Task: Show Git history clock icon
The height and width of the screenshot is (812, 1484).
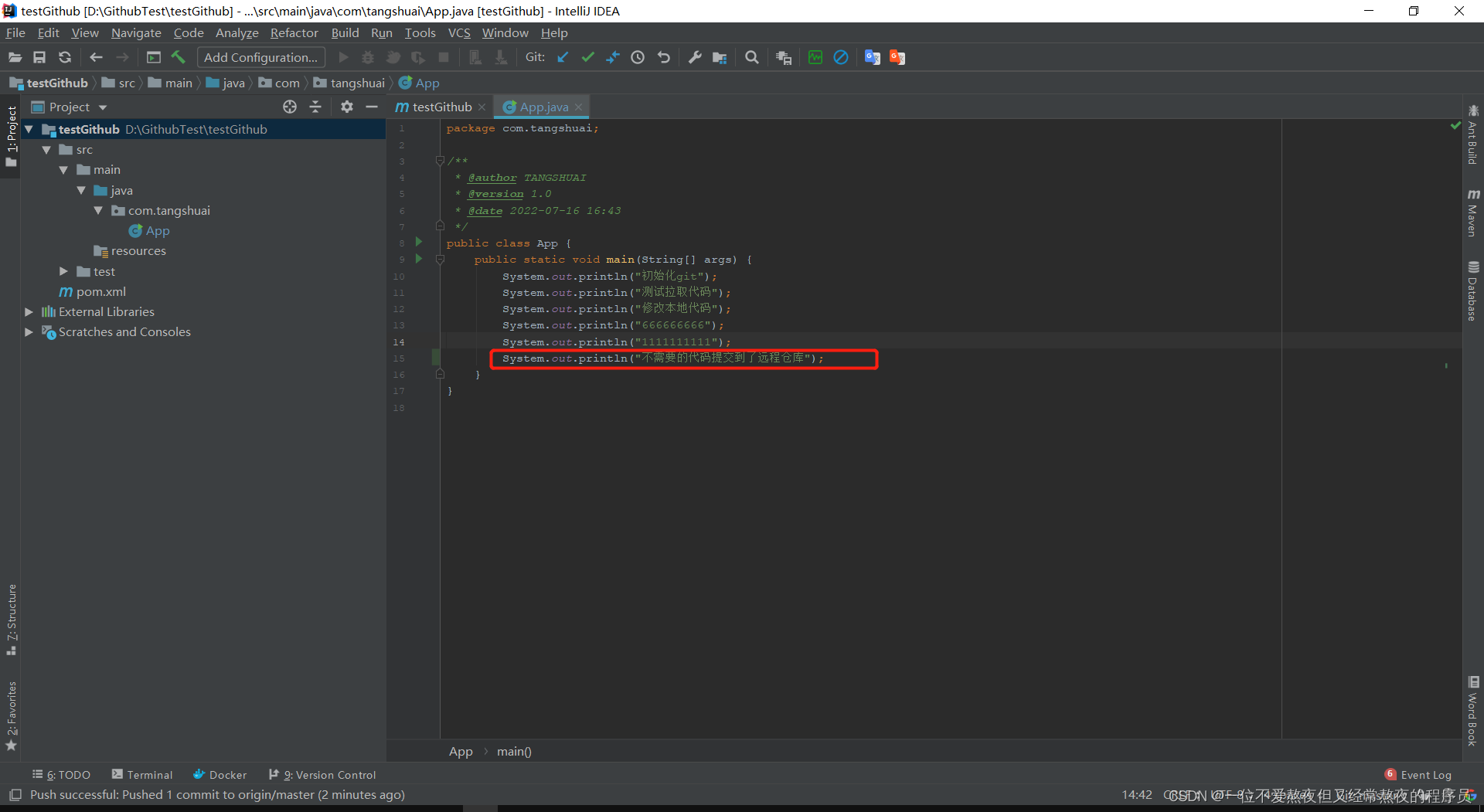Action: pos(638,57)
